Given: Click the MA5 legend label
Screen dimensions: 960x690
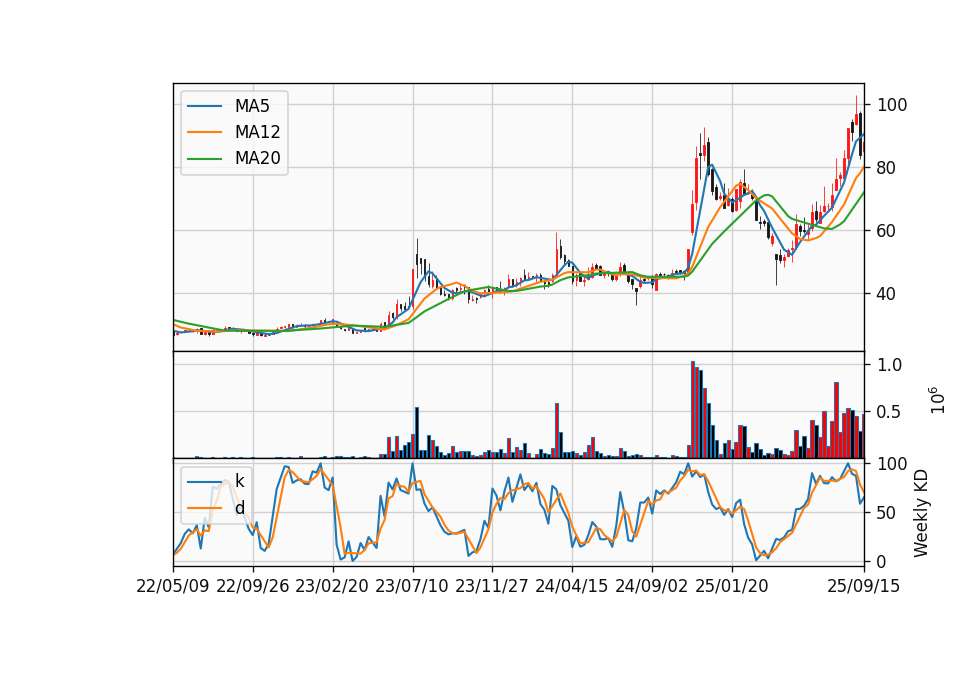Looking at the screenshot, I should (x=252, y=106).
